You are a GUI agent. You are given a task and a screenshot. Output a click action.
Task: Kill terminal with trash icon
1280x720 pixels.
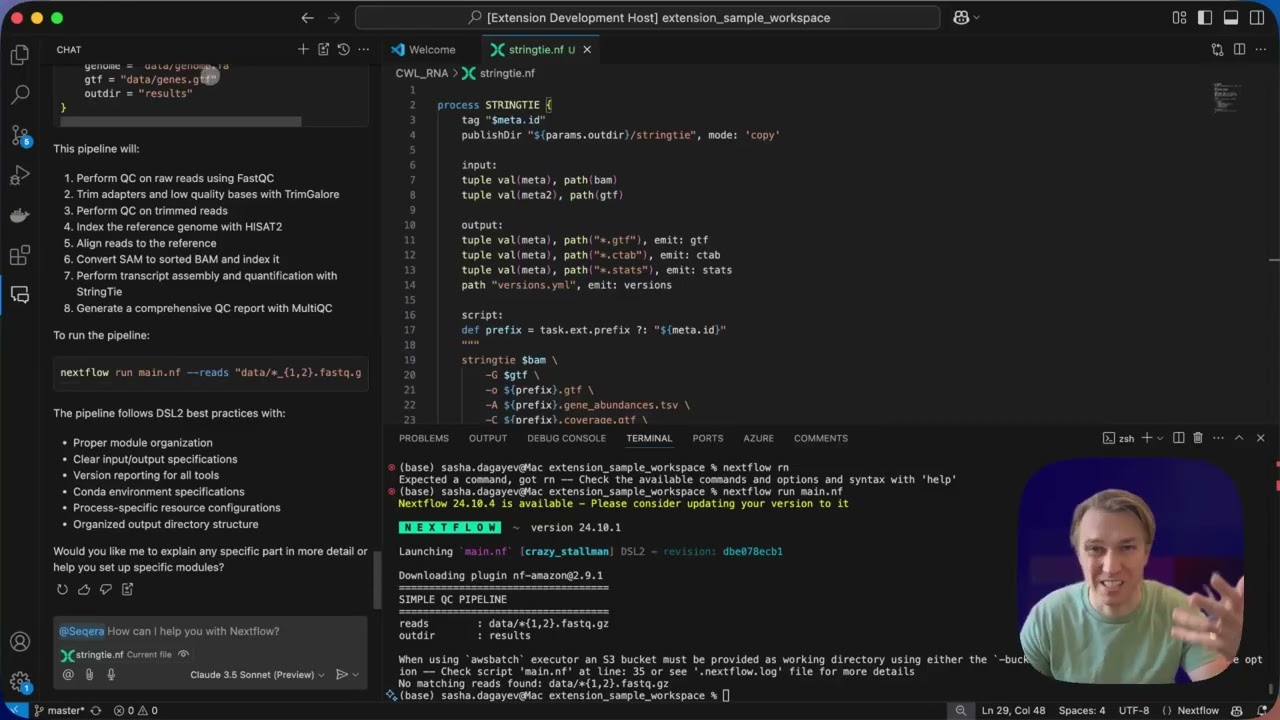[x=1198, y=438]
